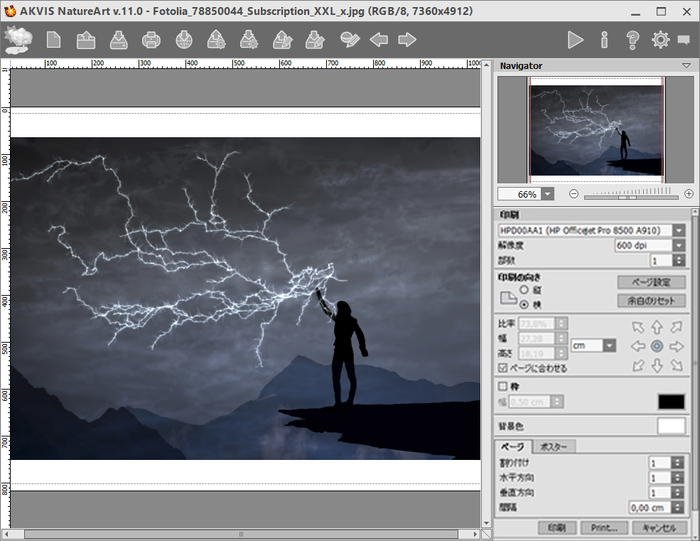Screen dimensions: 700x541
Task: Select landscape orientation 横 radio button
Action: [x=524, y=304]
